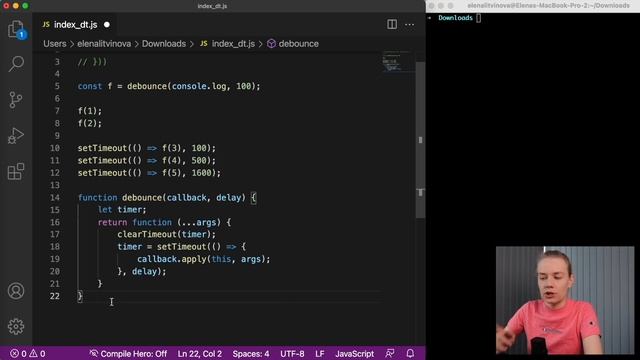Open the Manage gear menu
Viewport: 640px width, 360px height.
point(16,327)
